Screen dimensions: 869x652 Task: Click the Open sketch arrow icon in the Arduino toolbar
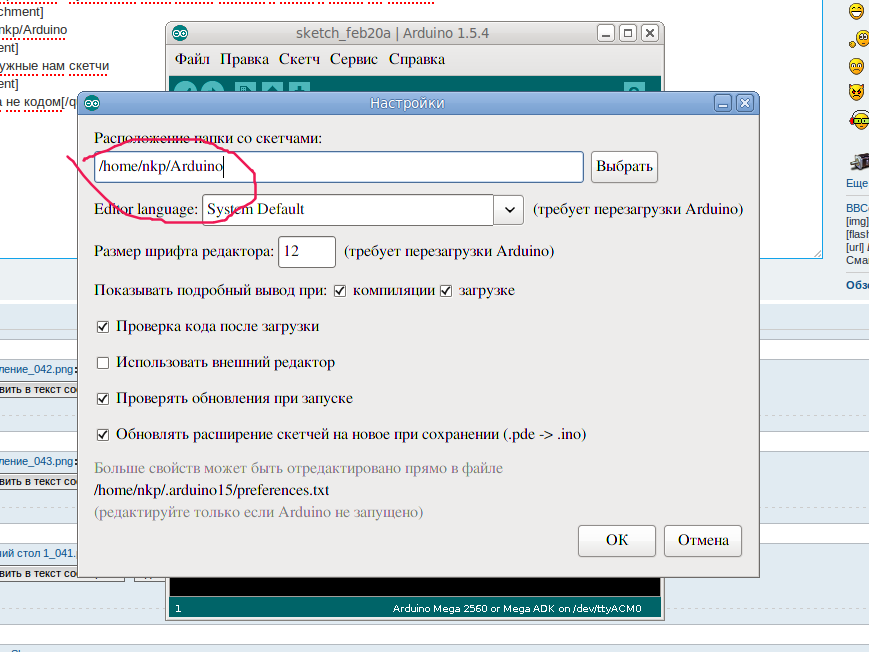click(x=272, y=88)
